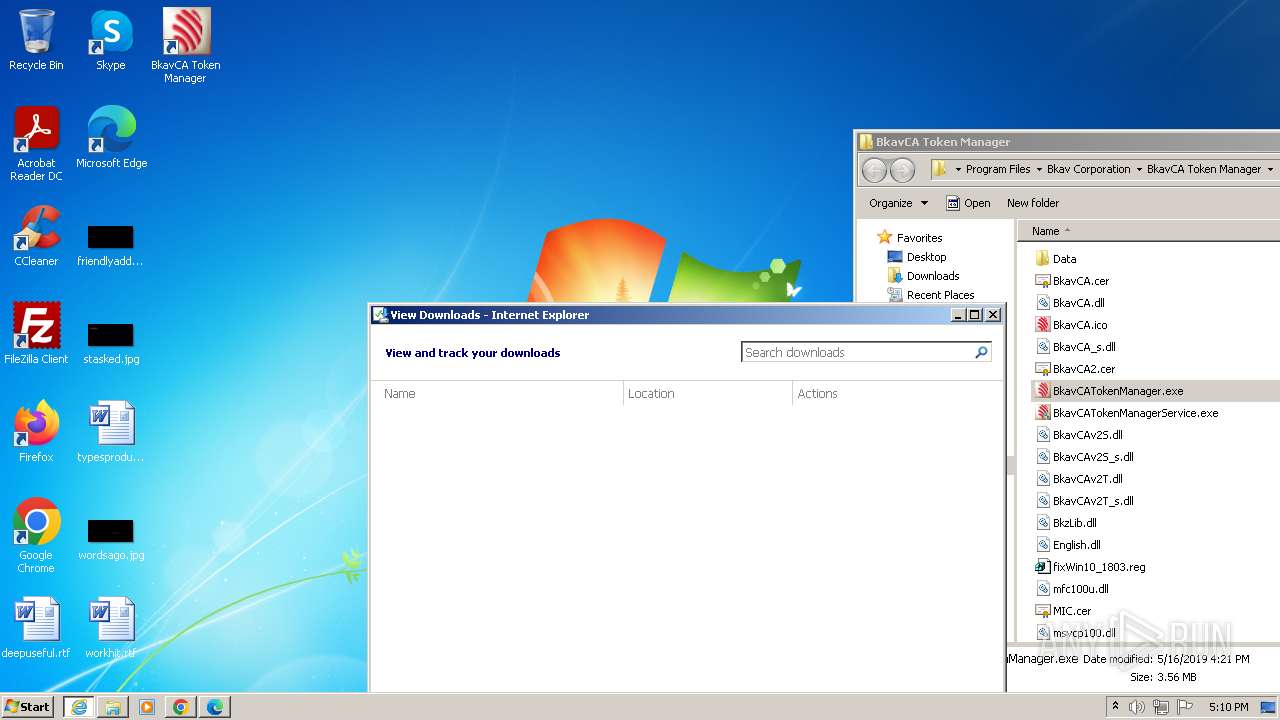
Task: Open Windows Media Player taskbar icon
Action: click(x=147, y=707)
